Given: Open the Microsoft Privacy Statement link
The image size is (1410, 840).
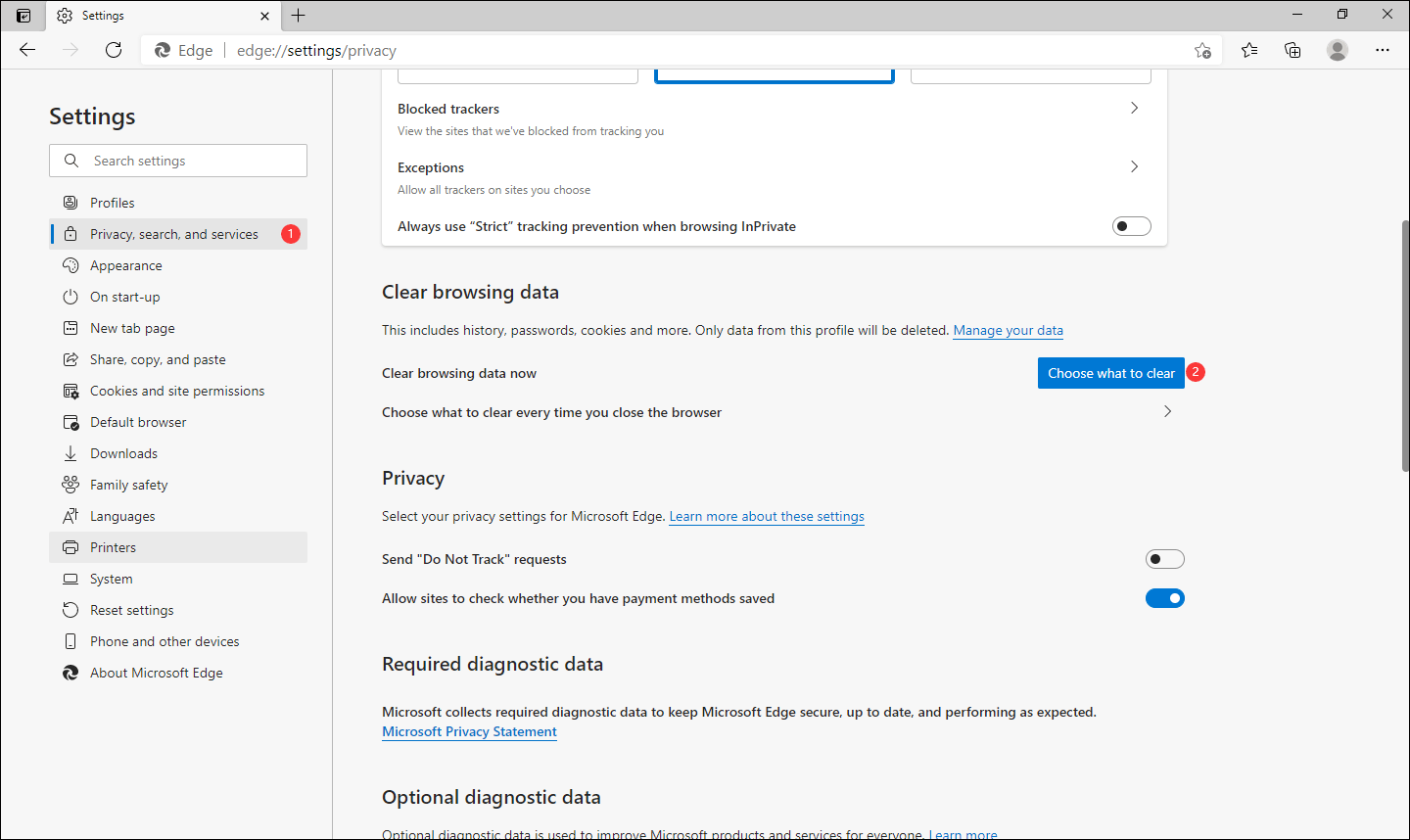Looking at the screenshot, I should coord(469,731).
